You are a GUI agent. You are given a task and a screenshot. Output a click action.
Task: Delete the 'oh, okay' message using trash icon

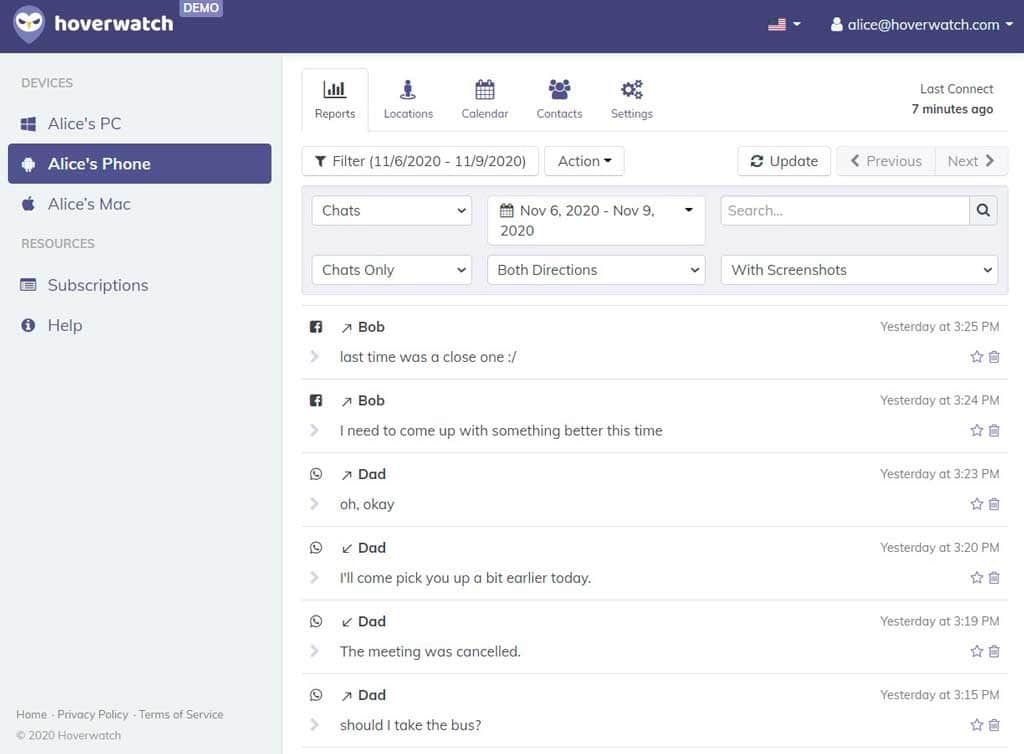994,504
